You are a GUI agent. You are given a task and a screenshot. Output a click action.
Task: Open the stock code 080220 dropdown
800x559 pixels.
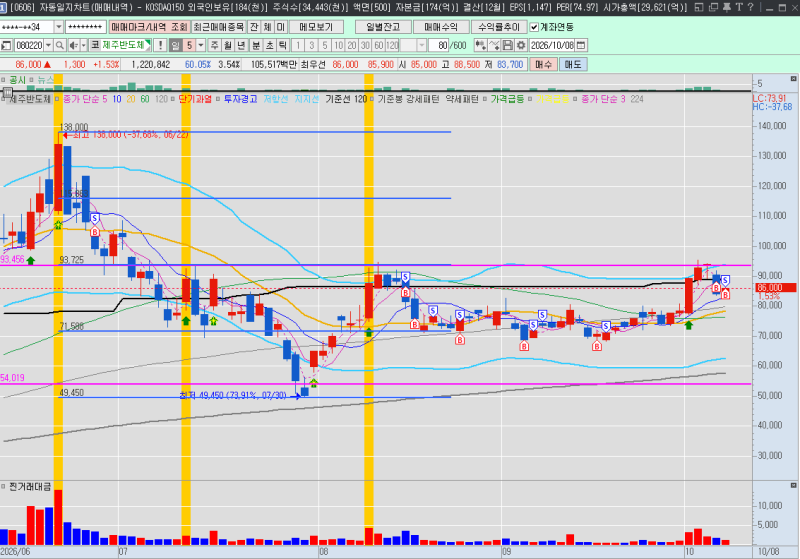pyautogui.click(x=48, y=45)
